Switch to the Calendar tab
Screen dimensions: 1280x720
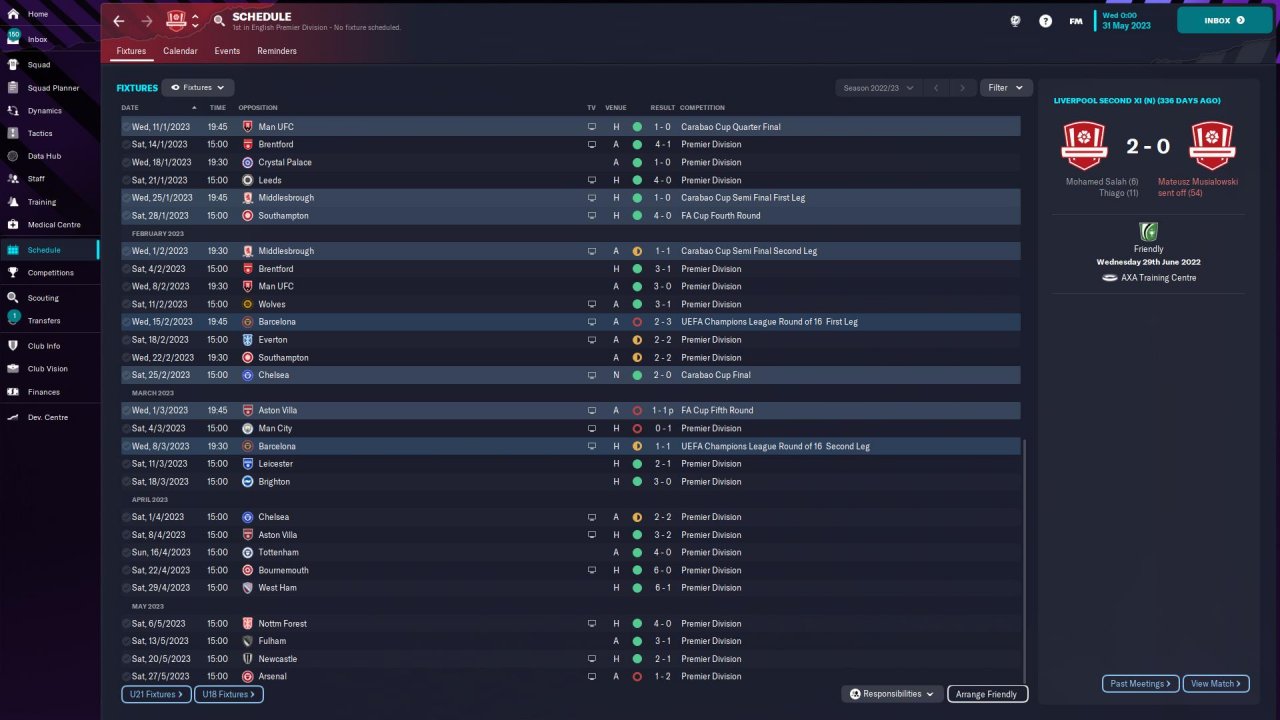[180, 51]
